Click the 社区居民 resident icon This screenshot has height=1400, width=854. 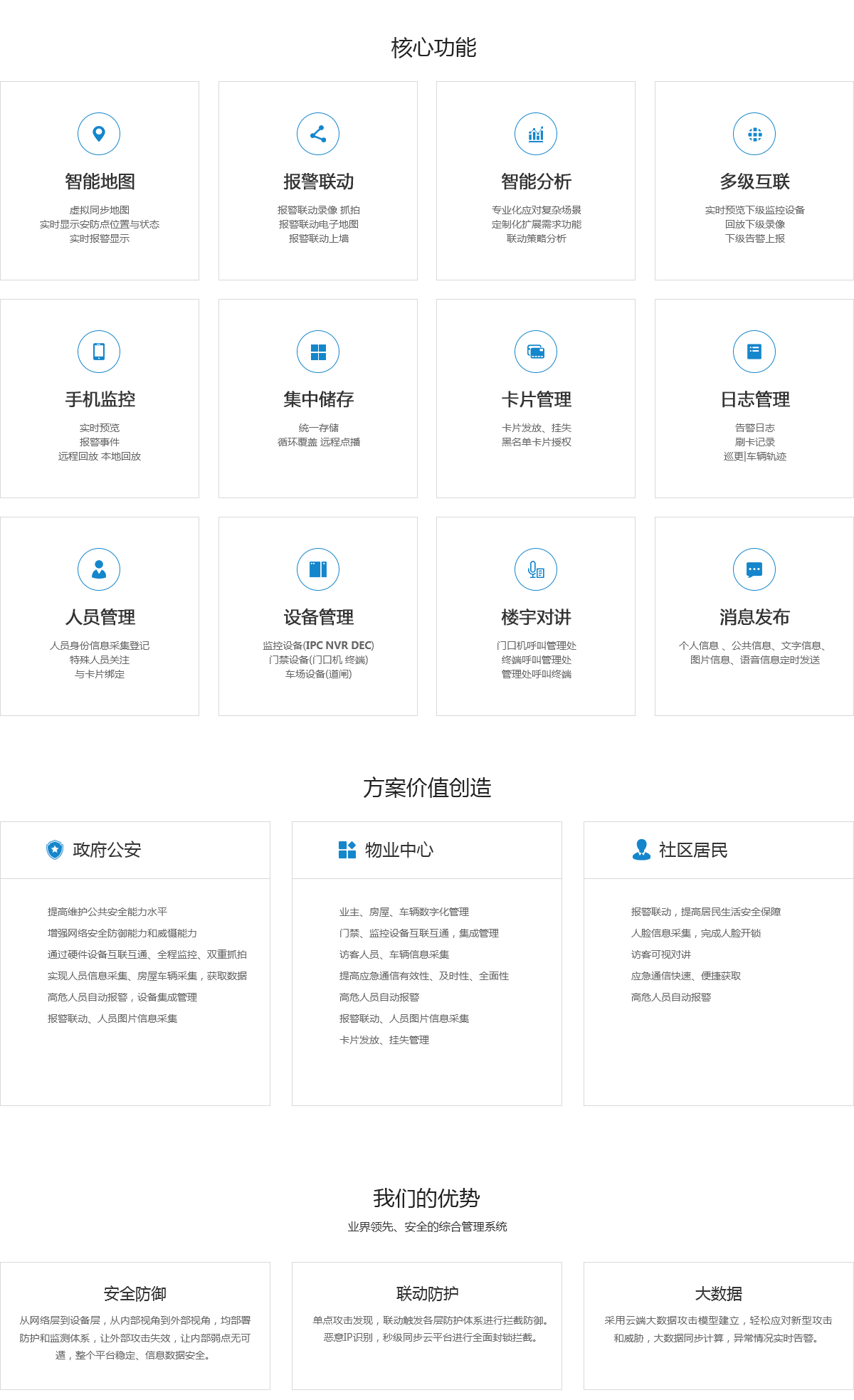(641, 850)
